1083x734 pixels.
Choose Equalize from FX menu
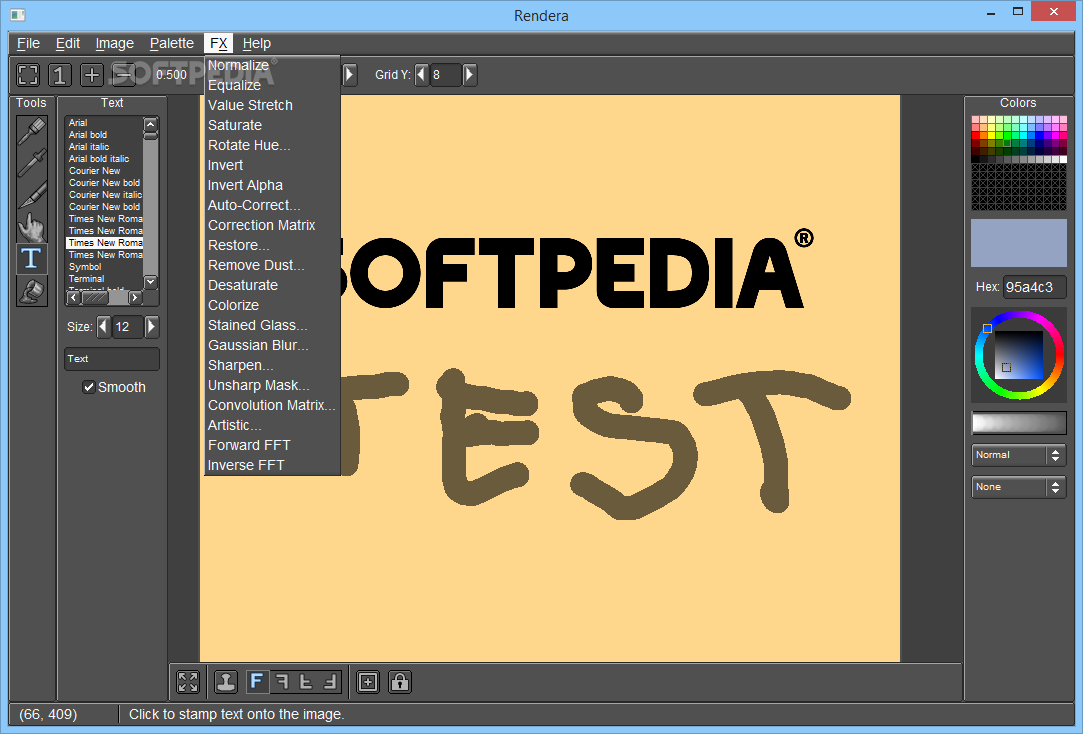coord(272,86)
